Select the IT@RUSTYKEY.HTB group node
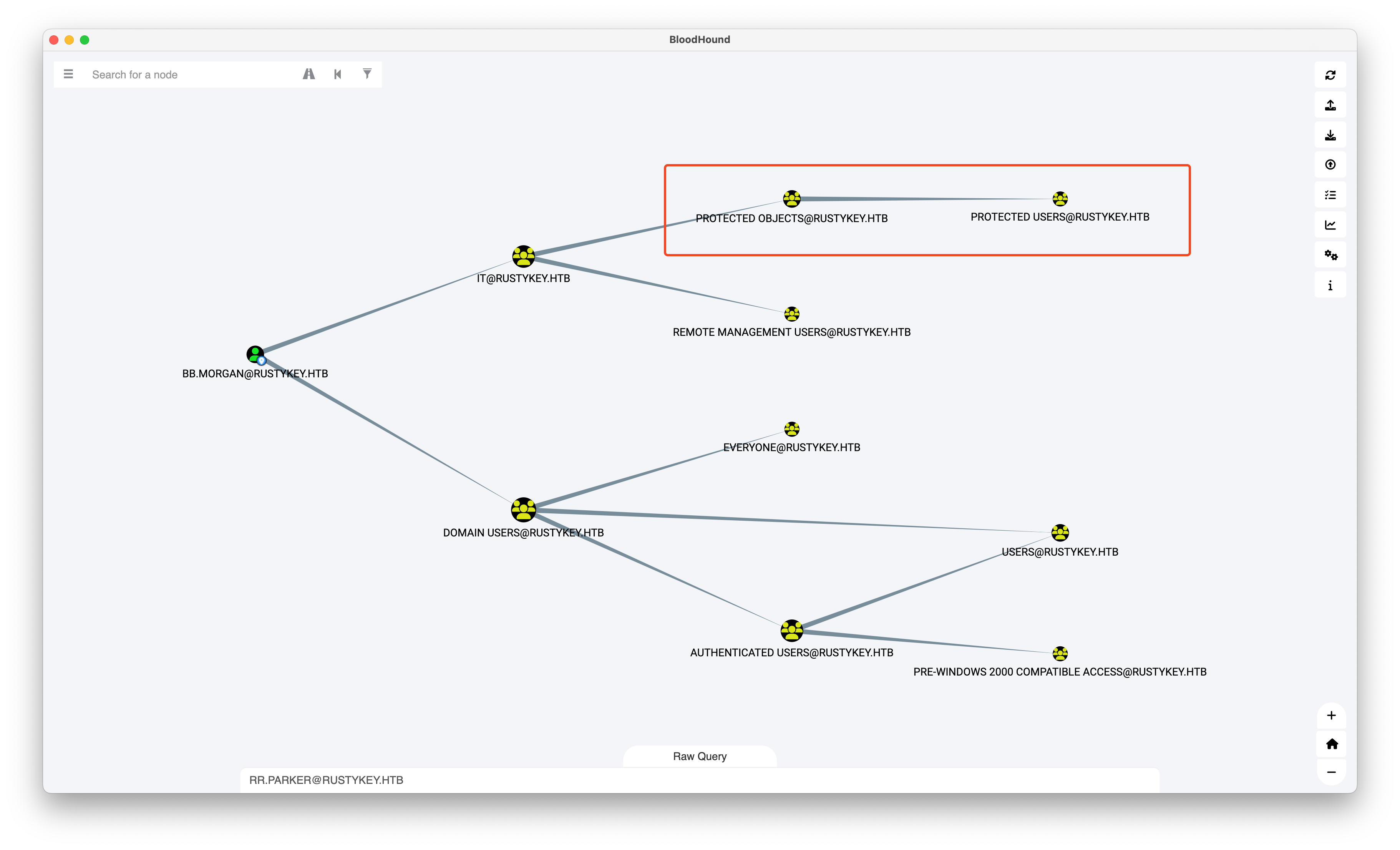This screenshot has width=1400, height=850. point(523,256)
